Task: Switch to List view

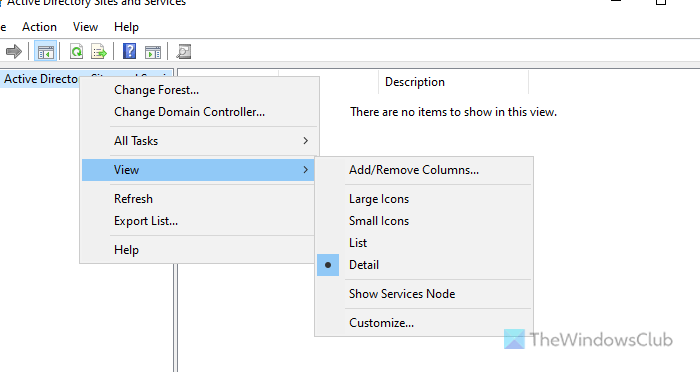Action: click(424, 242)
